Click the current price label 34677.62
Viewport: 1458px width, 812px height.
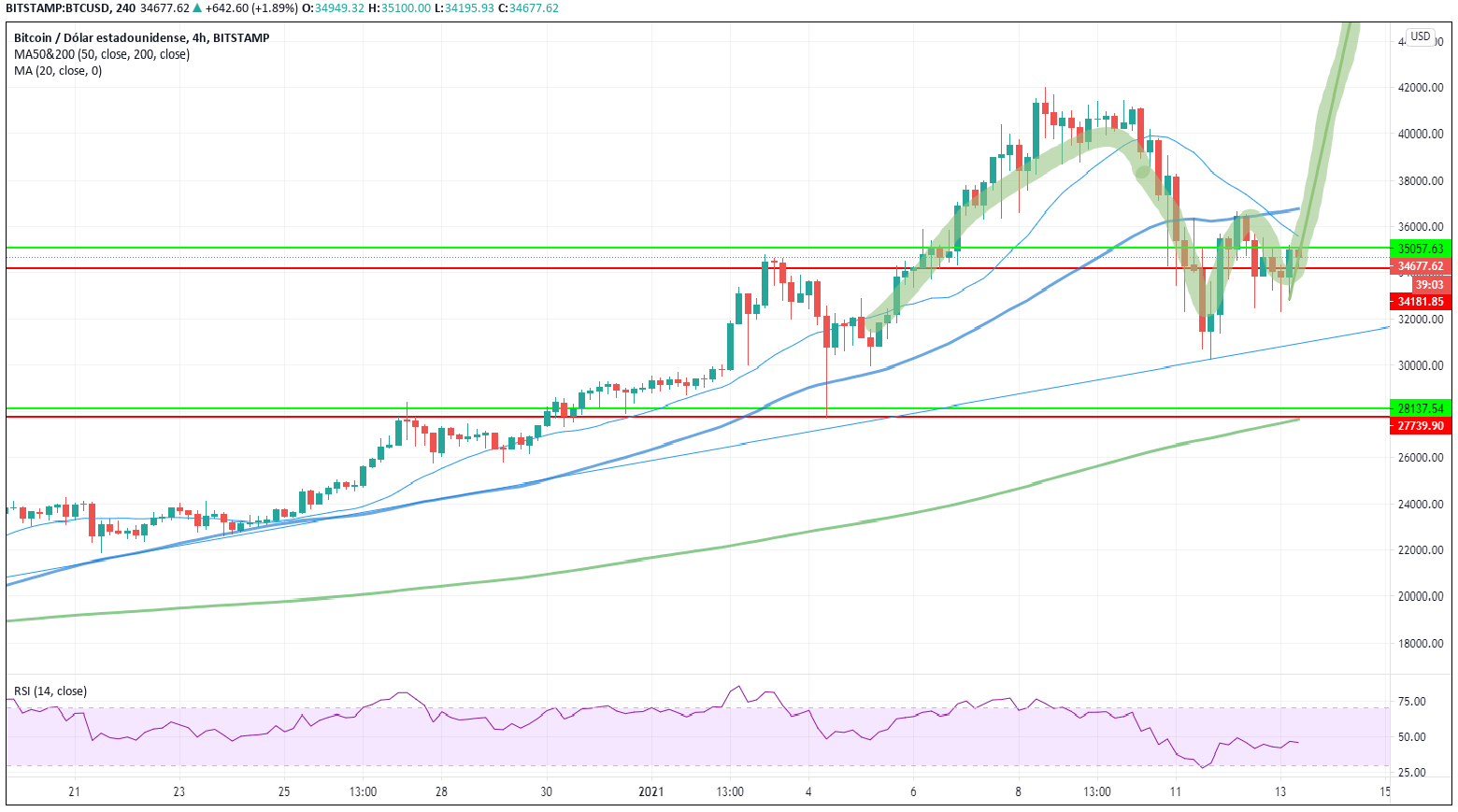point(1420,266)
